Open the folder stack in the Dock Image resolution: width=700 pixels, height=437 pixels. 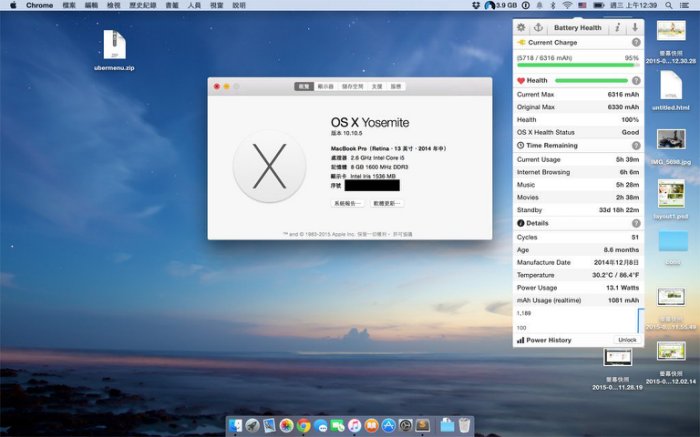447,425
